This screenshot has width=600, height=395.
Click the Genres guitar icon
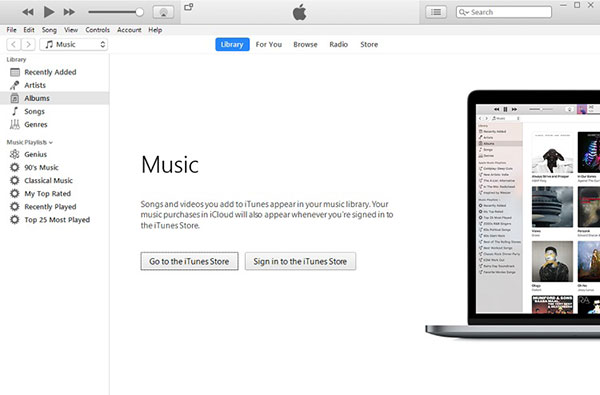point(15,124)
